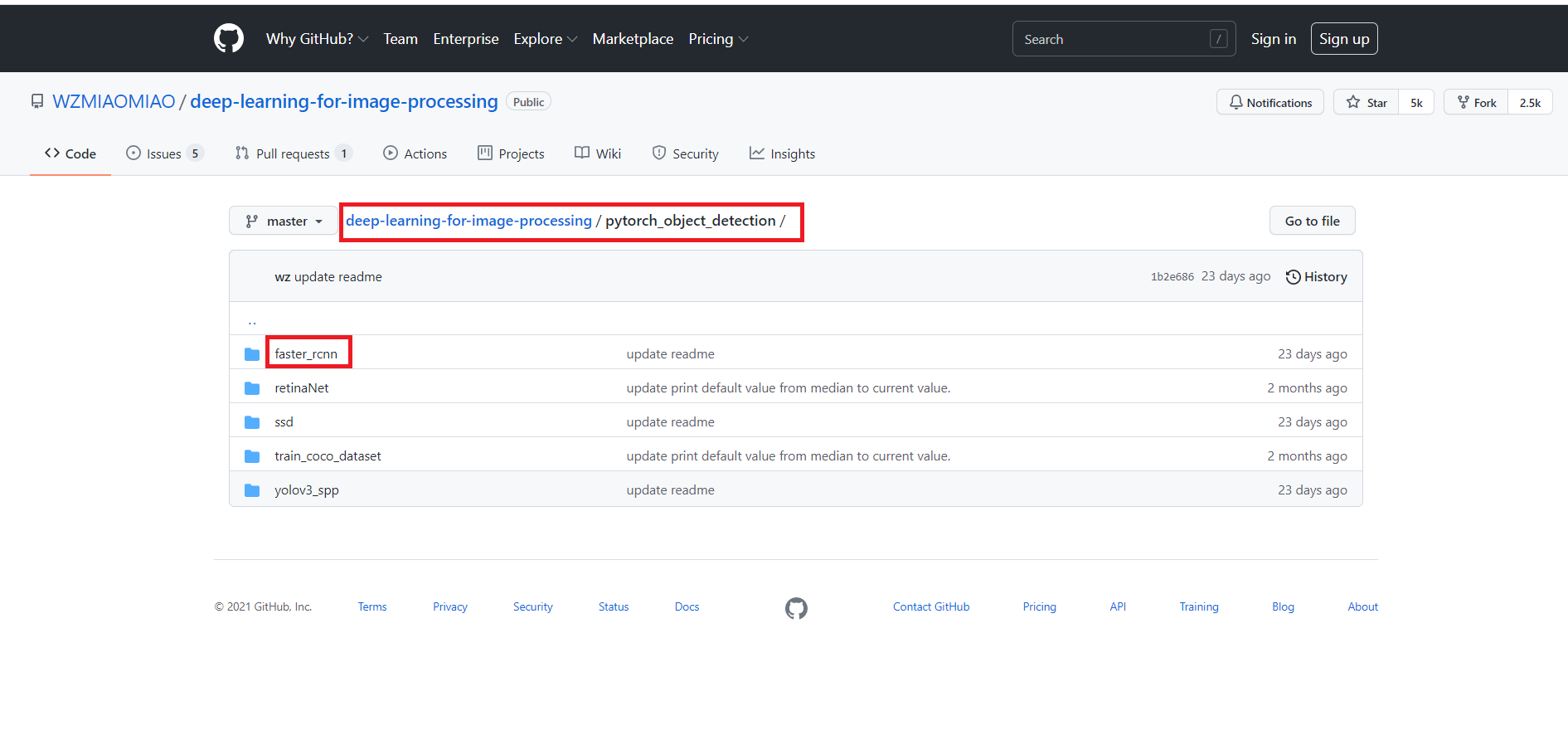
Task: Open the faster_rcnn folder
Action: click(306, 354)
